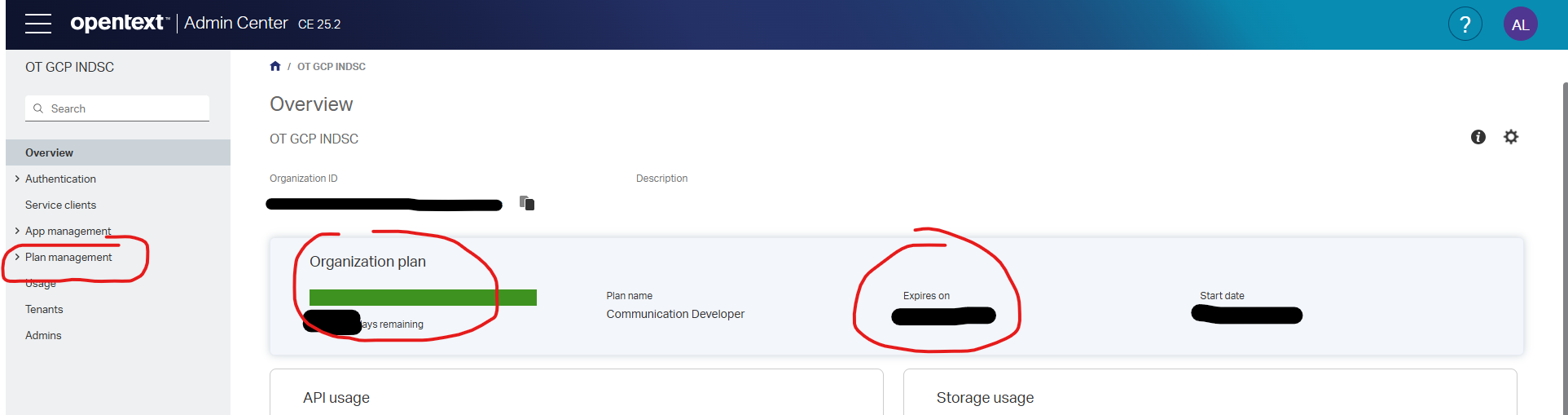Click the Overview page heading
The width and height of the screenshot is (1568, 415).
[311, 104]
